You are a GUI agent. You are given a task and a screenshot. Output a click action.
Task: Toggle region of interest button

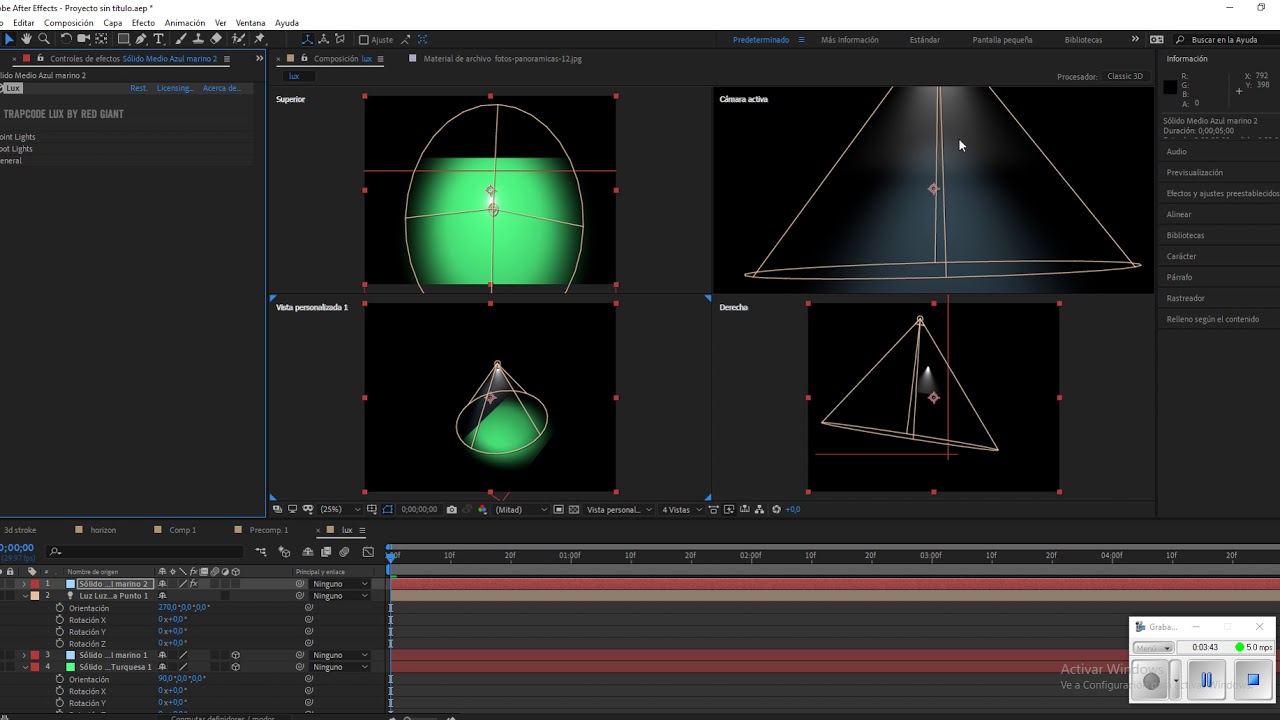pos(558,509)
